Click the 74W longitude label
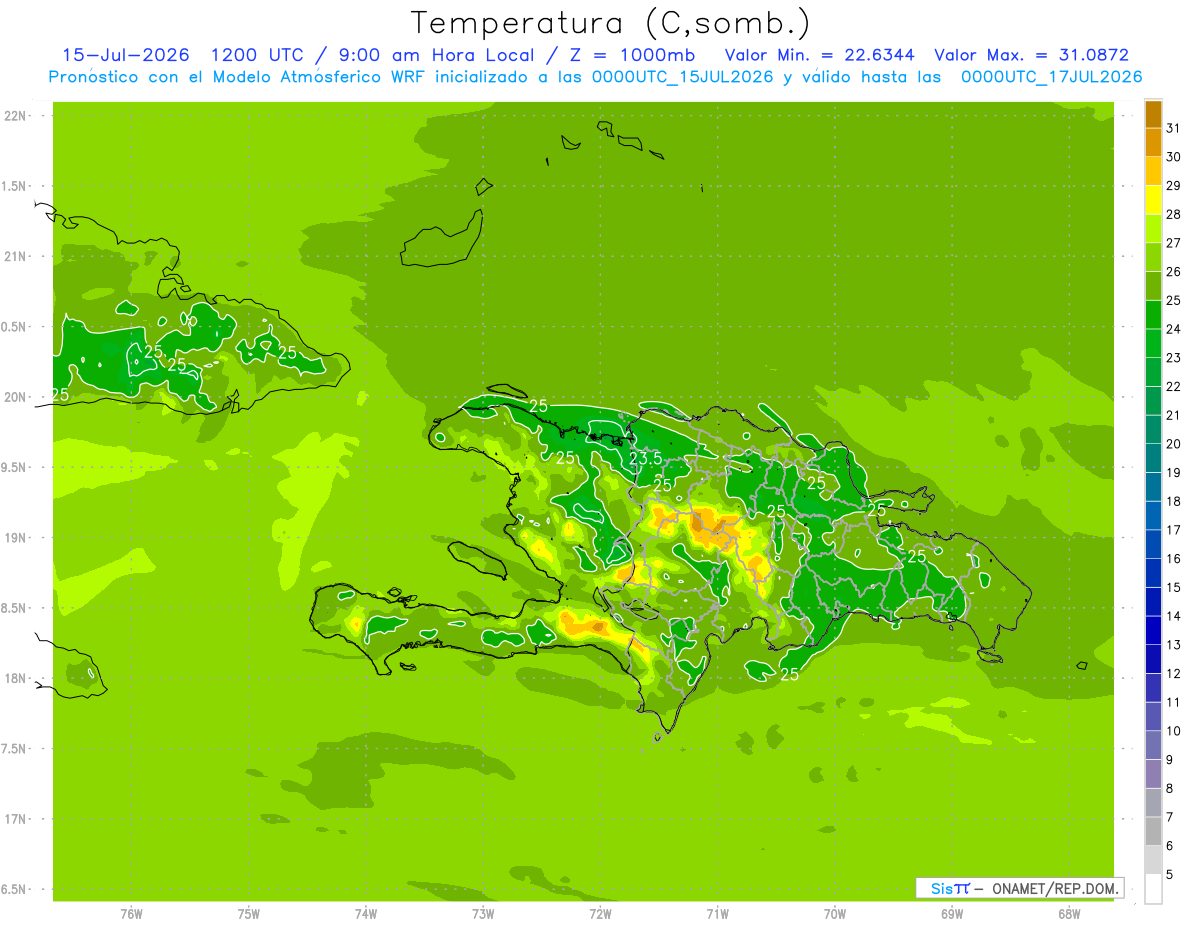Screen dimensions: 1200x927 pos(366,913)
